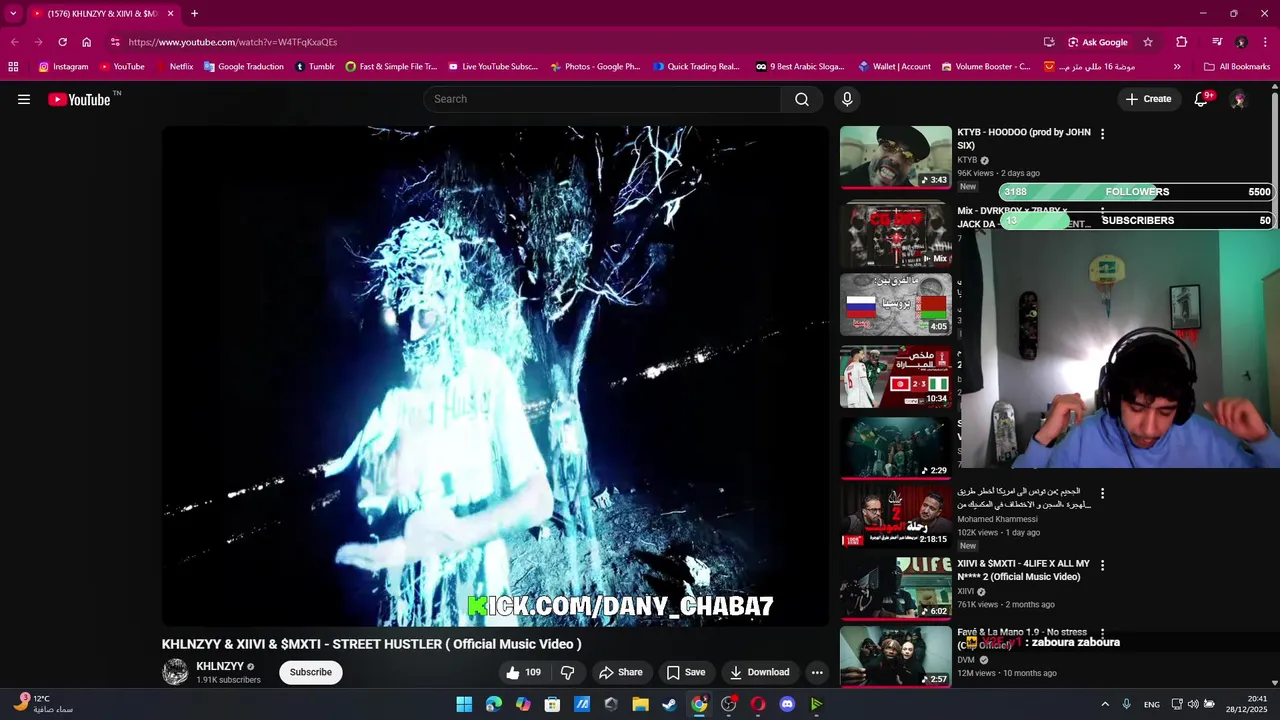This screenshot has height=720, width=1280.
Task: Open options for 4LIFE X ALL MY video
Action: pyautogui.click(x=1103, y=566)
